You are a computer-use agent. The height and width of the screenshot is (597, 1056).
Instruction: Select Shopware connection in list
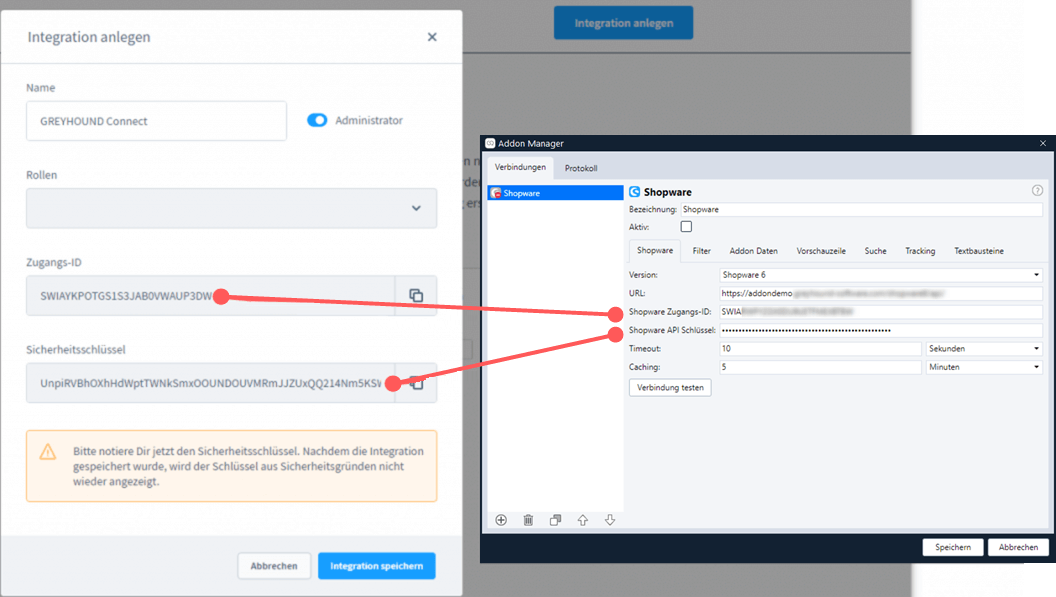tap(556, 193)
